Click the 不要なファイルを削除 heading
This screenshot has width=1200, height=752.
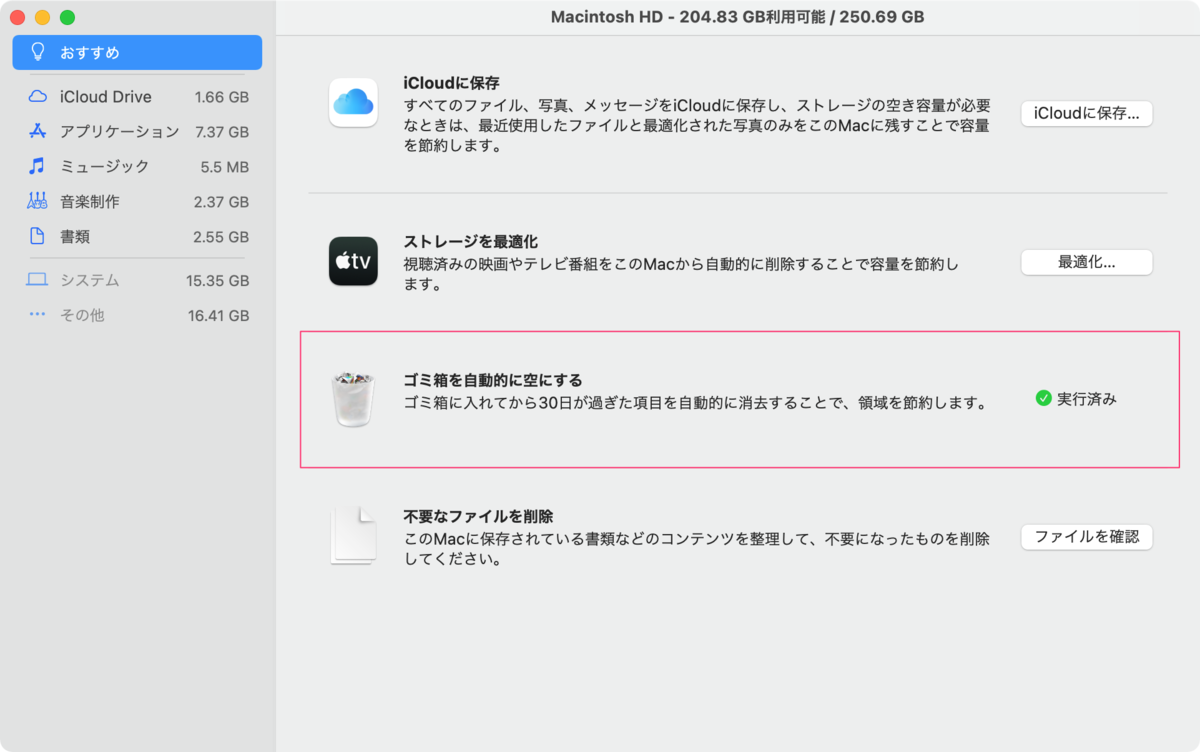pyautogui.click(x=478, y=516)
